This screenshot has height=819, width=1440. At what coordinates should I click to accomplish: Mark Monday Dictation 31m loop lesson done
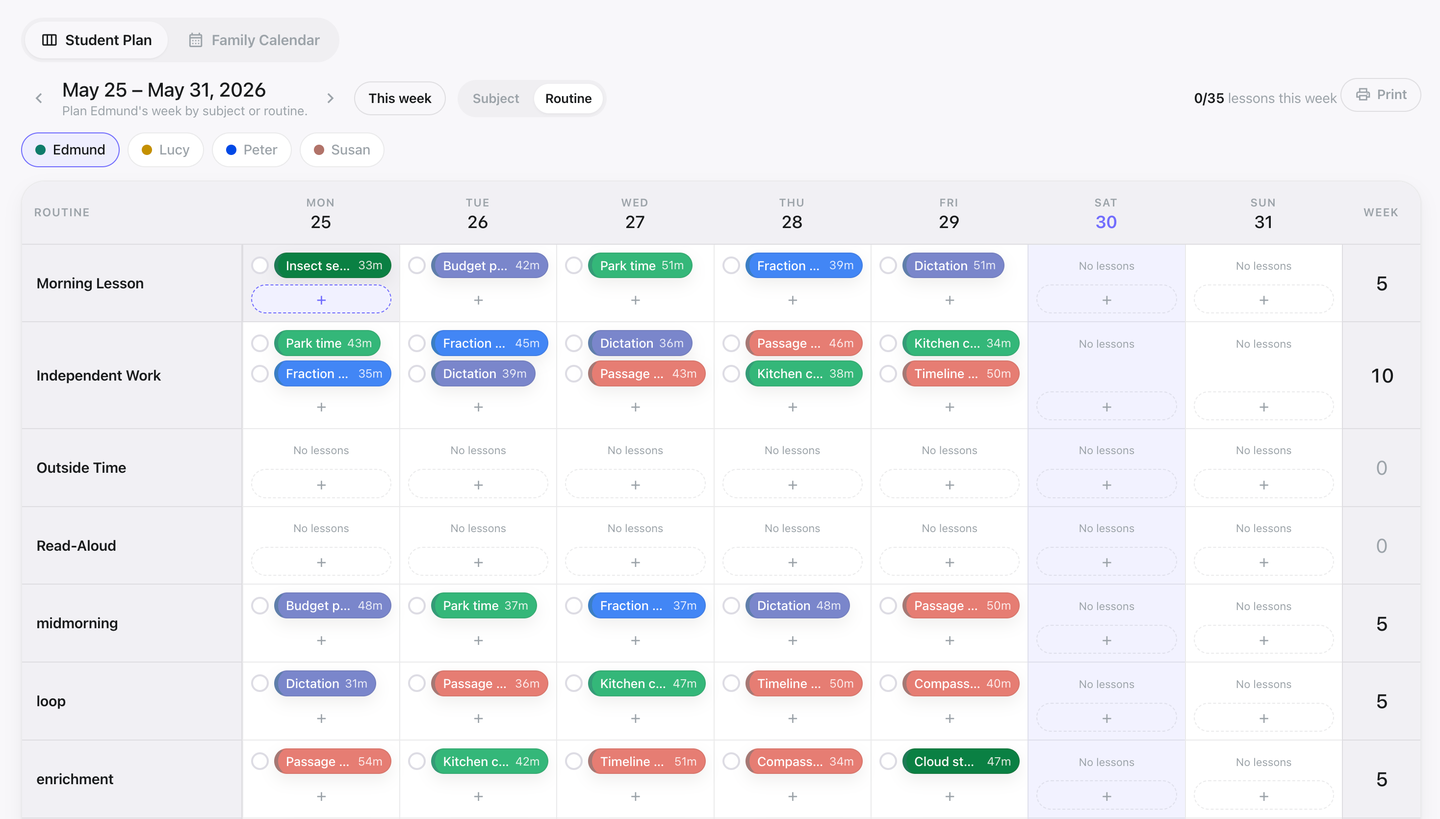tap(260, 683)
